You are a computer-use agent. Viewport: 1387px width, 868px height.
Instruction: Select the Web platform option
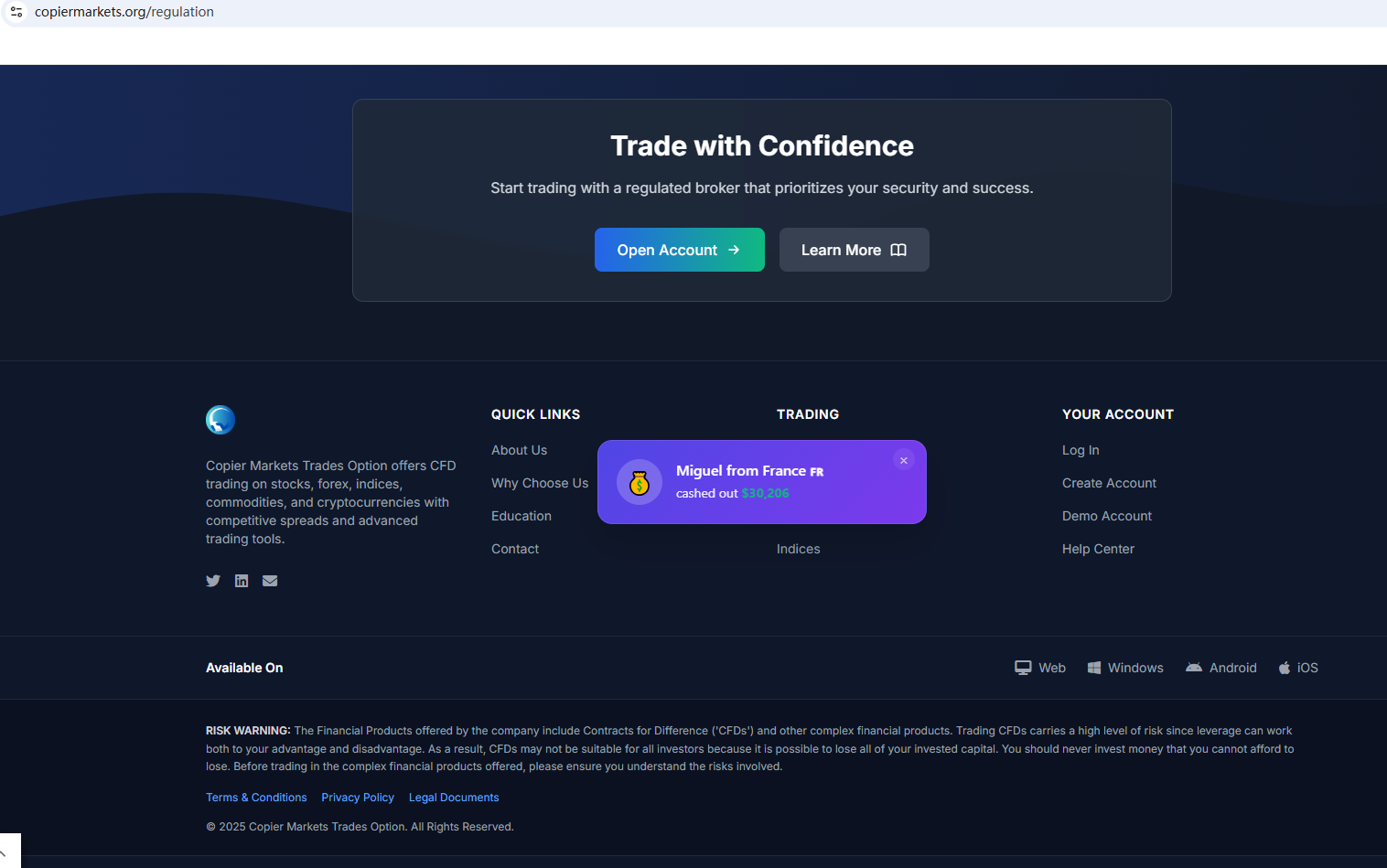pyautogui.click(x=1040, y=668)
